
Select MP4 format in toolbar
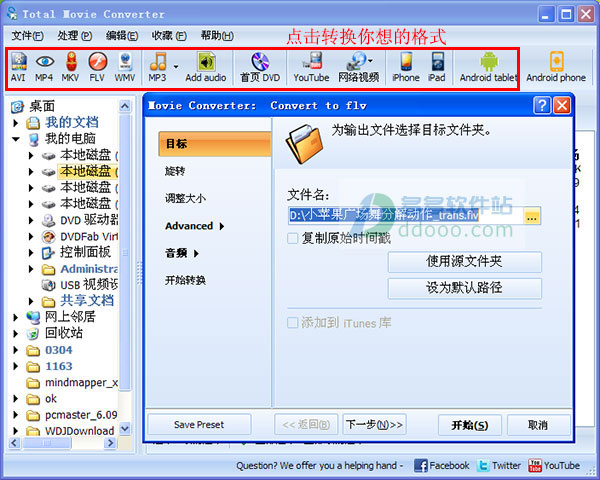coord(44,67)
